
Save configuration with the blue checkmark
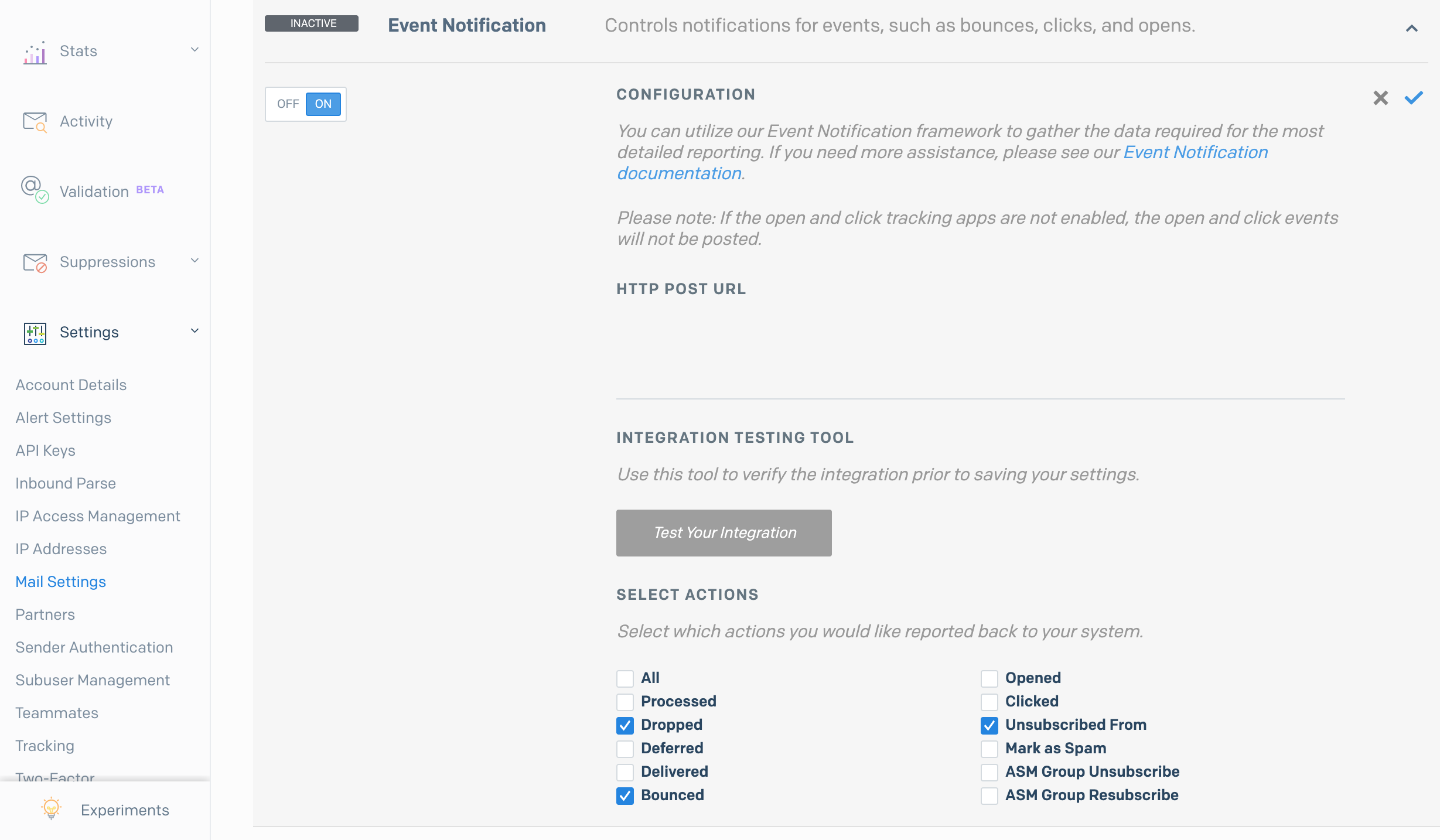click(1414, 98)
